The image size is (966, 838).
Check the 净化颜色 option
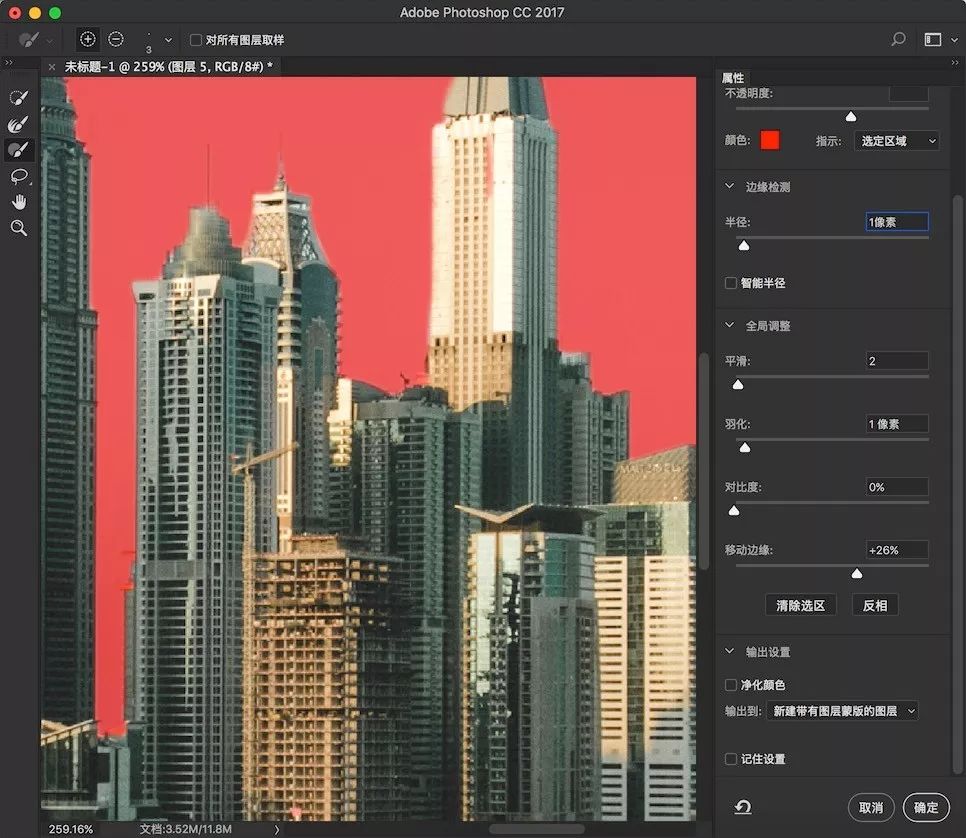coord(730,685)
